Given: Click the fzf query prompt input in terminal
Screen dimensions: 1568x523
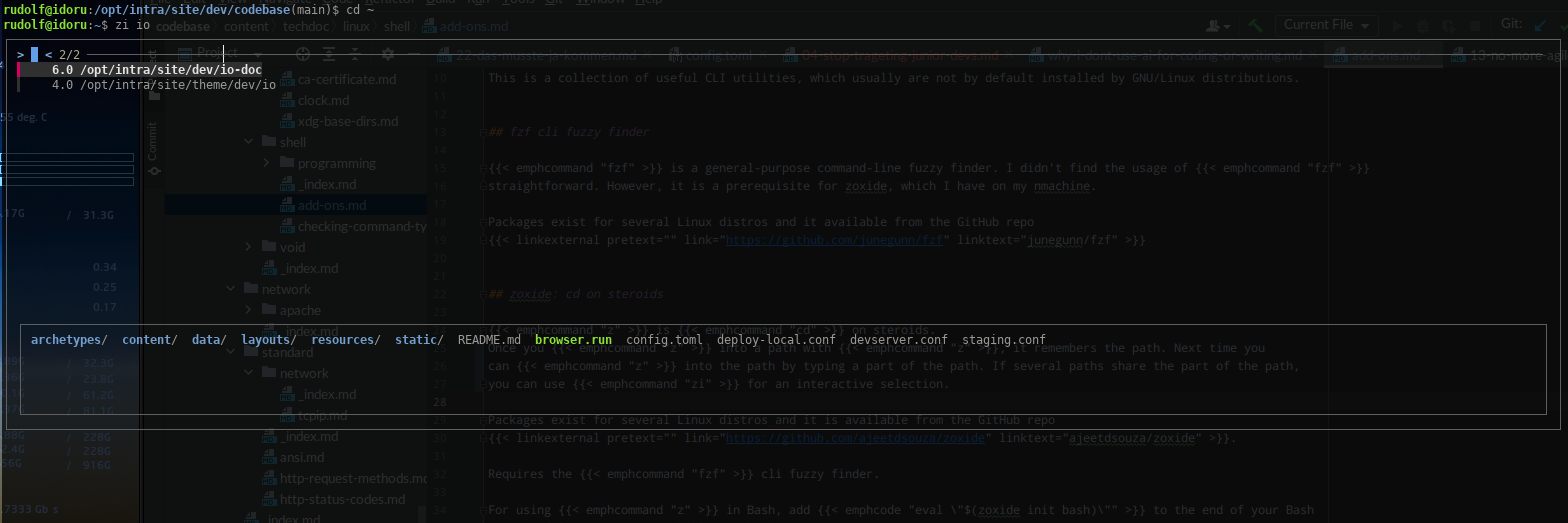Looking at the screenshot, I should pyautogui.click(x=34, y=54).
